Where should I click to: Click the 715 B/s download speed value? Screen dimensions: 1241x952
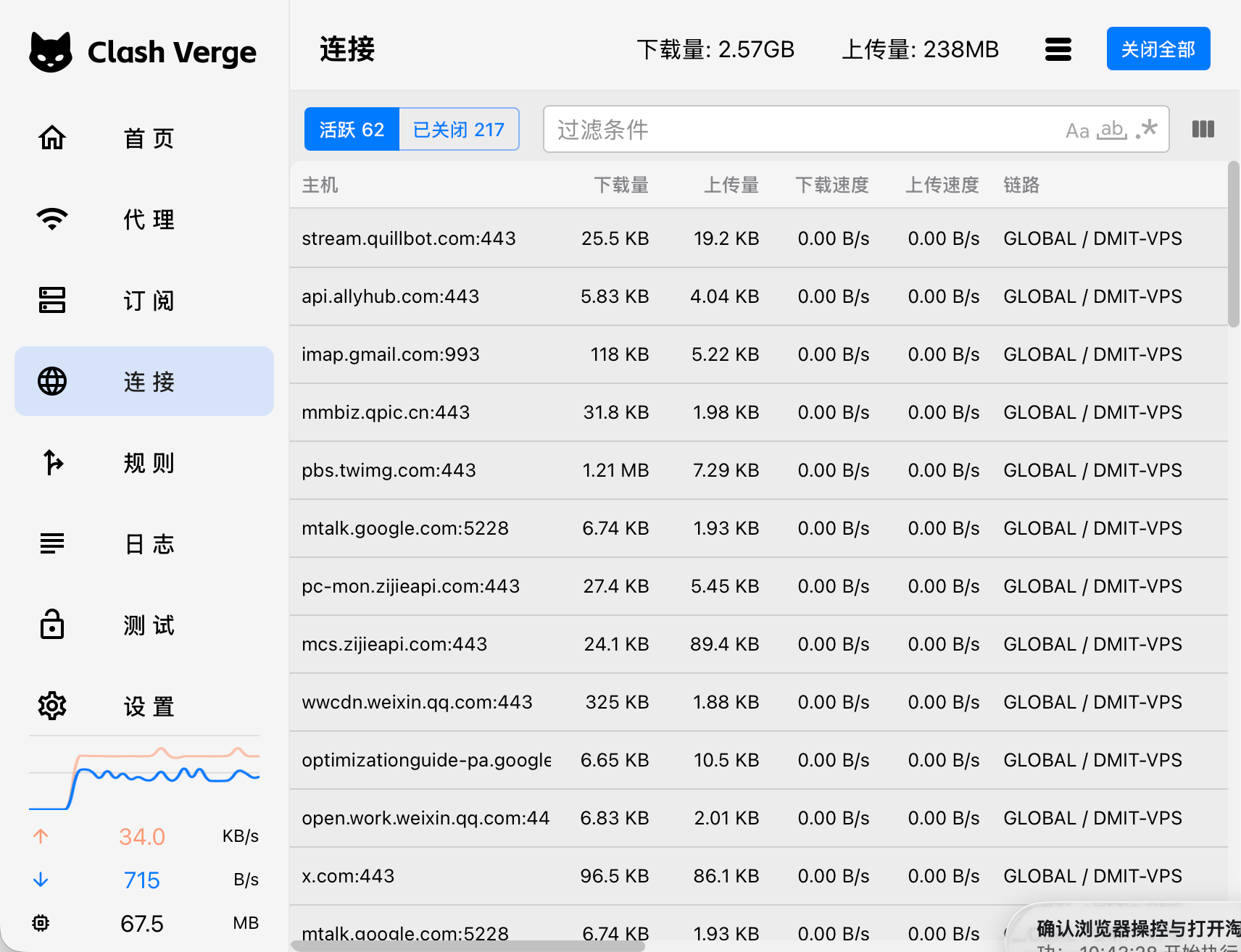click(142, 880)
